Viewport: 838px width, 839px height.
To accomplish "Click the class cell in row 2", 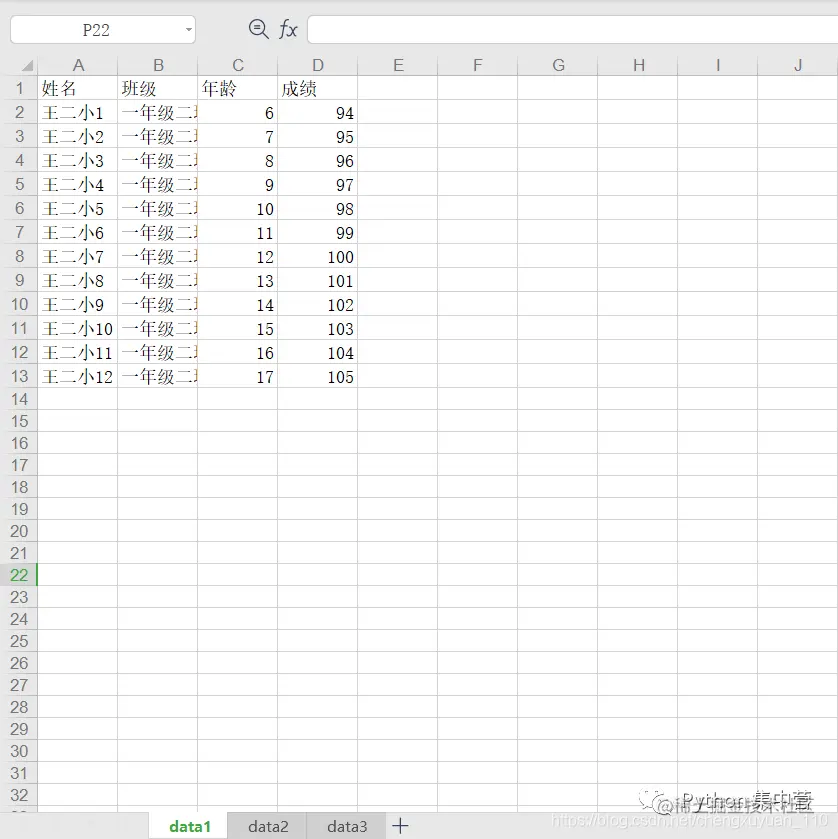I will [158, 112].
